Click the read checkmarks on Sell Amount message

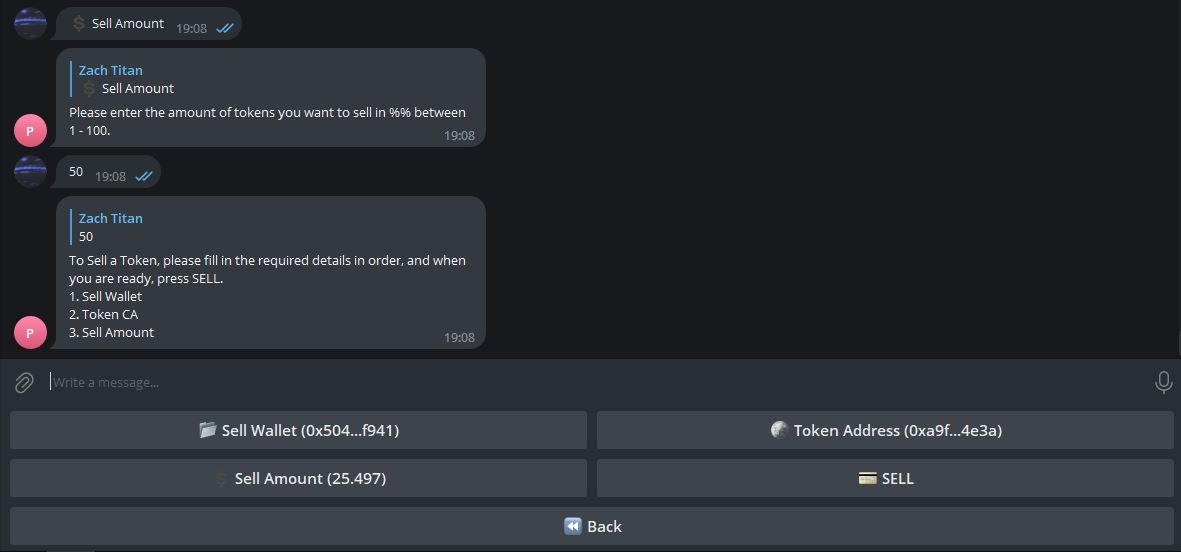[225, 28]
